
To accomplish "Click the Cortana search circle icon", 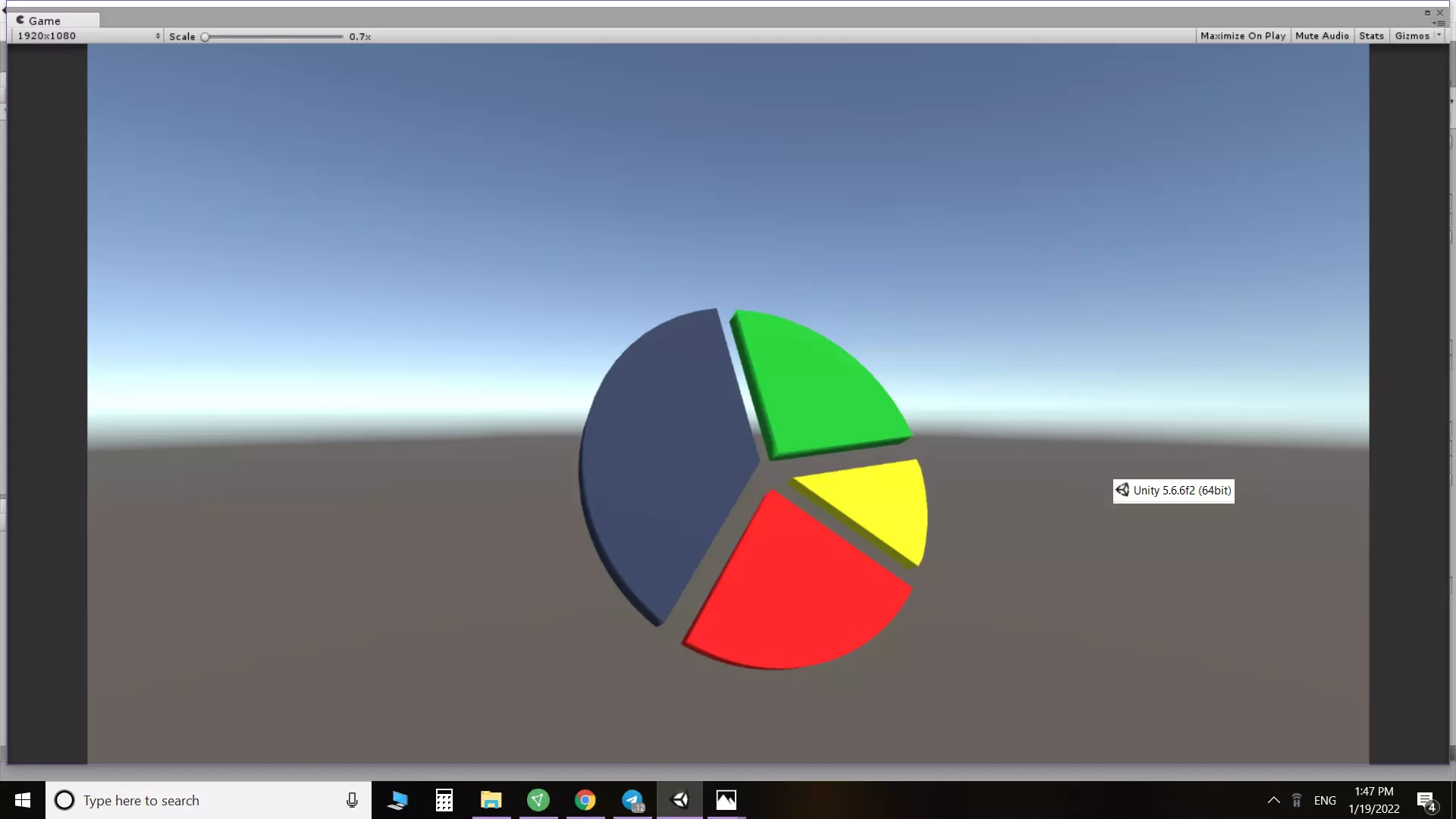I will point(64,800).
